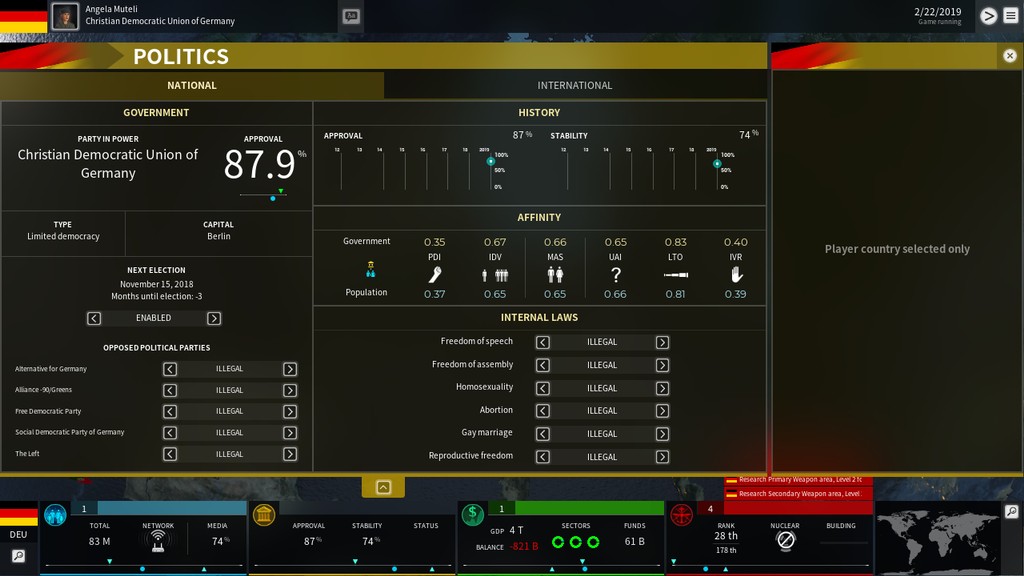Image resolution: width=1024 pixels, height=576 pixels.
Task: Click previous status for Alternative for Germany
Action: click(x=170, y=369)
